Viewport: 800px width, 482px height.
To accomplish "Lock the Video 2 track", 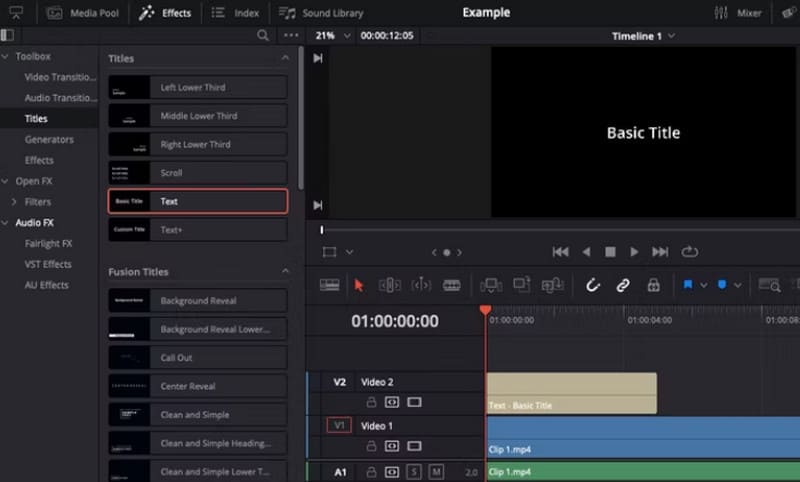I will (371, 402).
